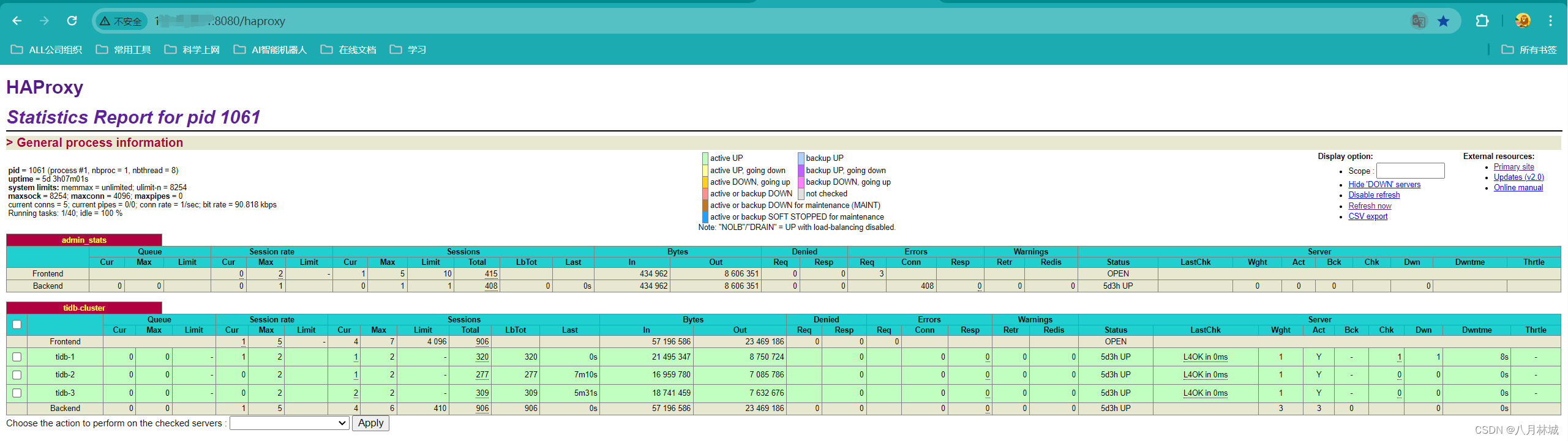Screen dimensions: 1568x441
Task: Click the Disable refresh link
Action: click(x=1374, y=195)
